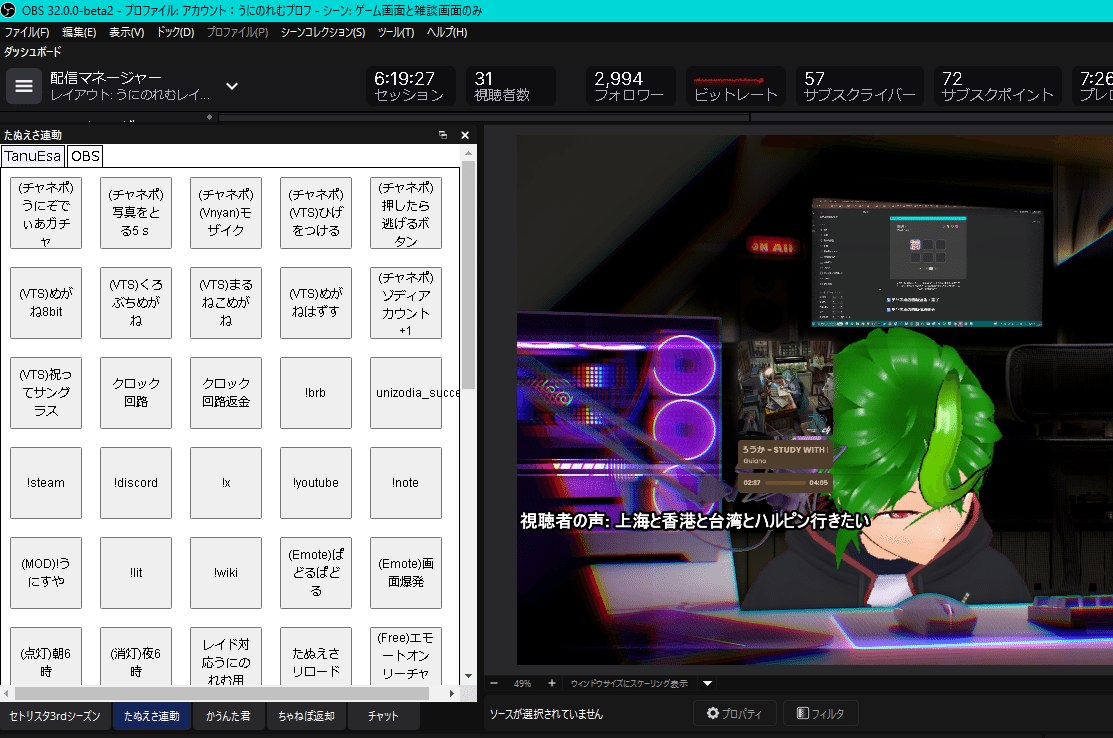The height and width of the screenshot is (738, 1113).
Task: Trigger (チャネポ)(VTS)ひげをつける button
Action: click(316, 213)
